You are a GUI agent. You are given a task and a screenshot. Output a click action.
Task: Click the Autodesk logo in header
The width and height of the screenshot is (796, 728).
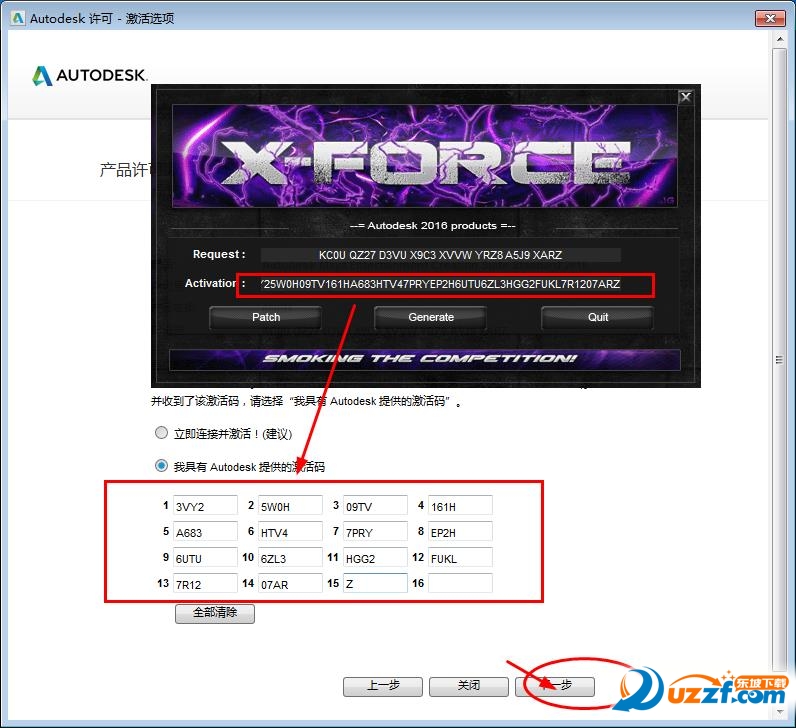pos(90,76)
